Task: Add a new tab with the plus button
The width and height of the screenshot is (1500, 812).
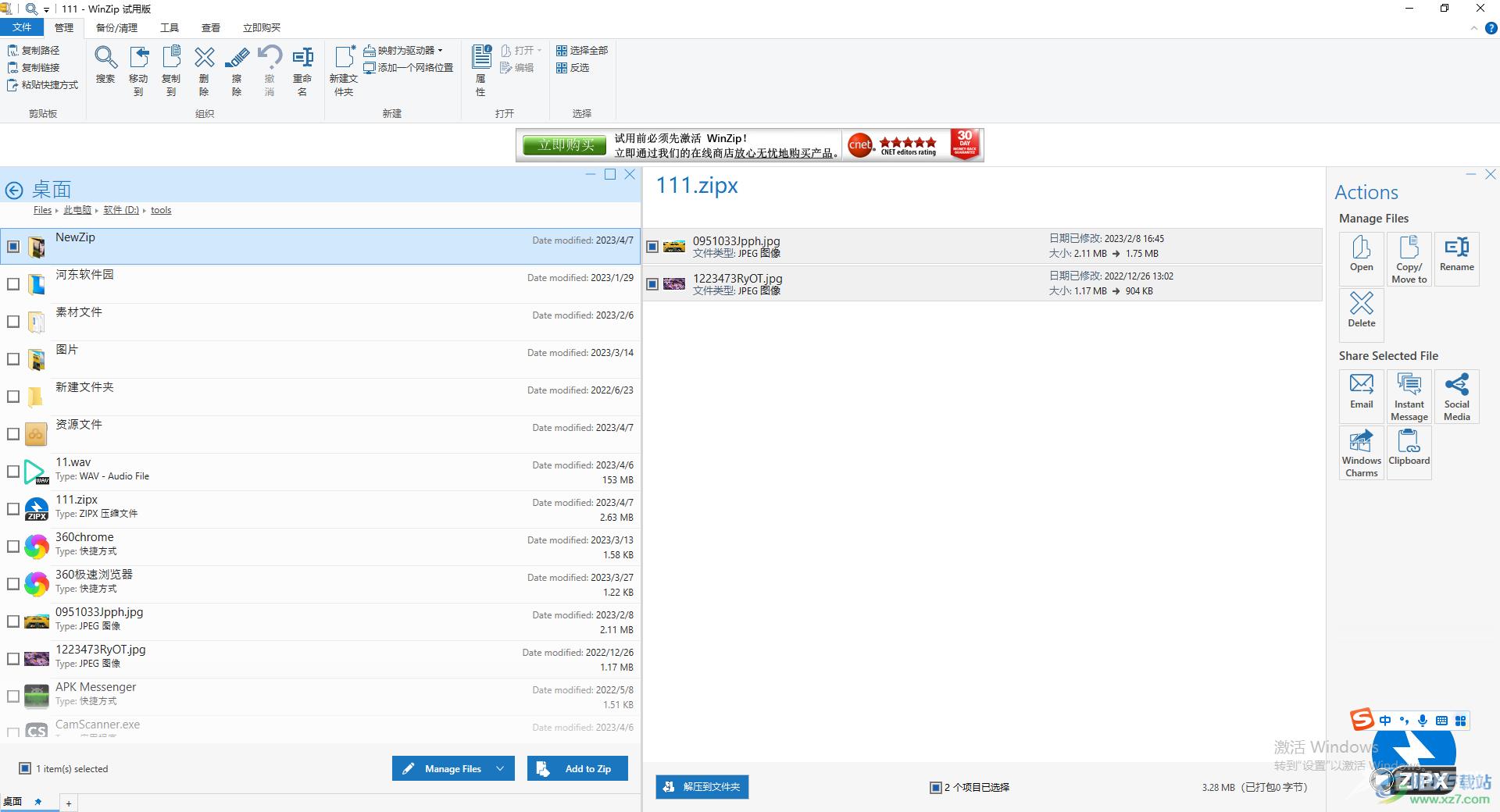Action: coord(69,803)
